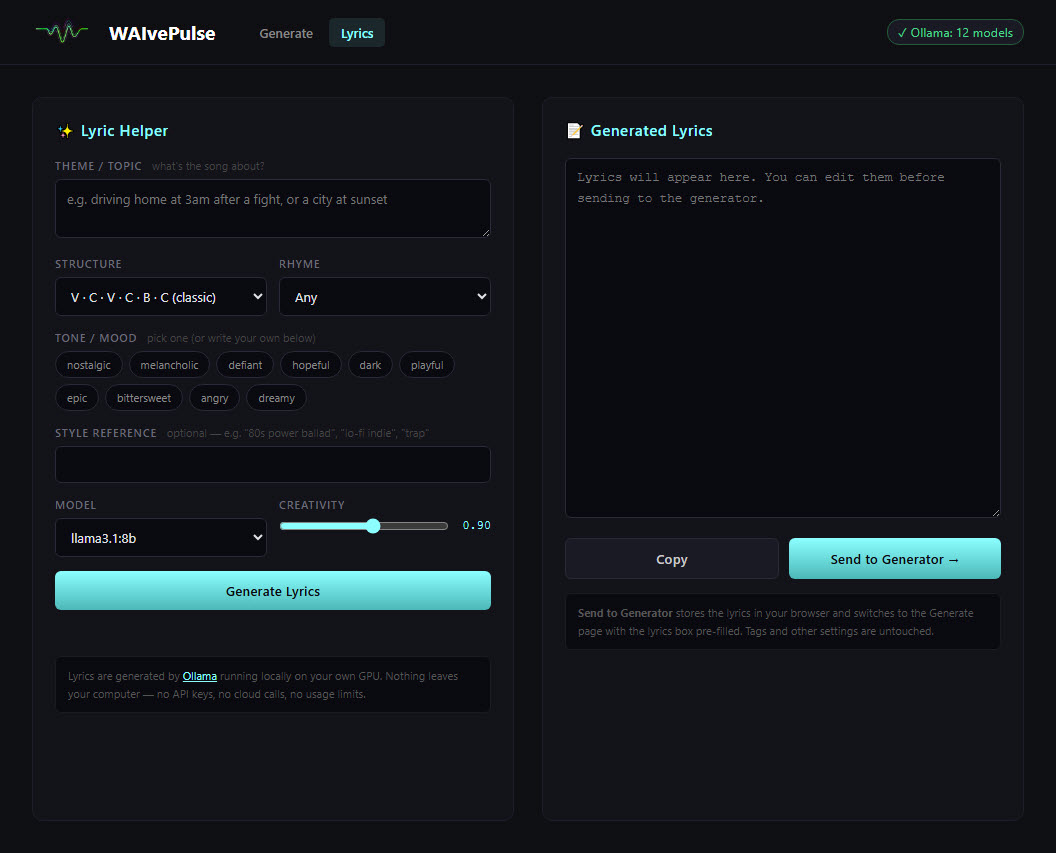
Task: Select the melancholic tone chip
Action: pyautogui.click(x=169, y=365)
